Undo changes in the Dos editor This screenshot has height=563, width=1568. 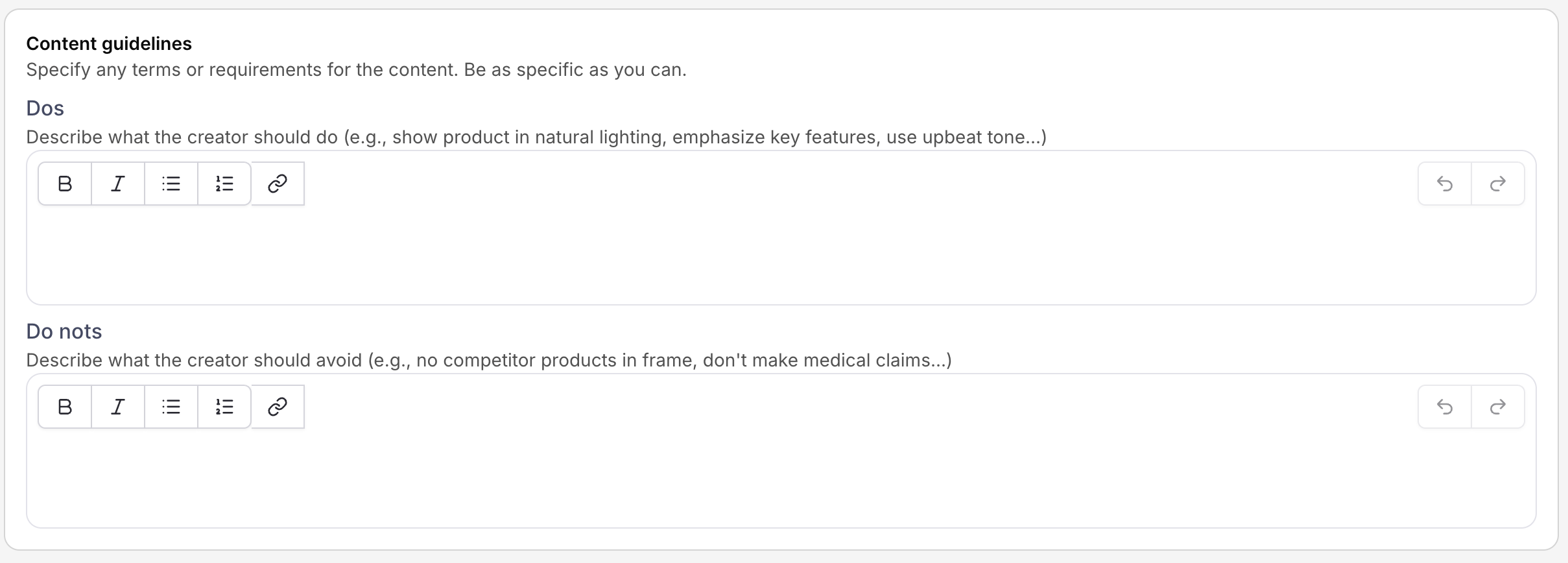[1445, 184]
